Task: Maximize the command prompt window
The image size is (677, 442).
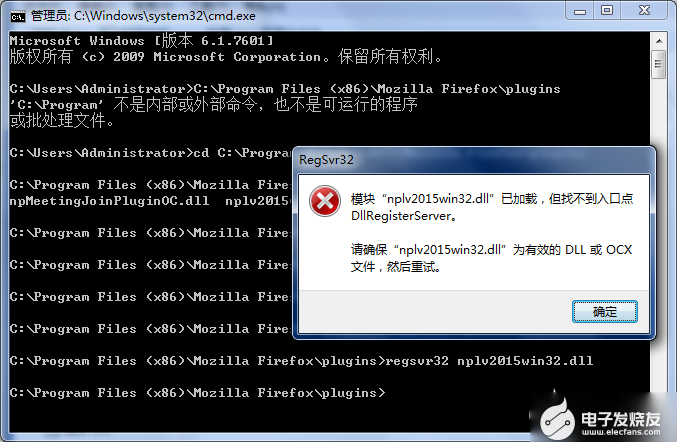Action: (x=607, y=11)
